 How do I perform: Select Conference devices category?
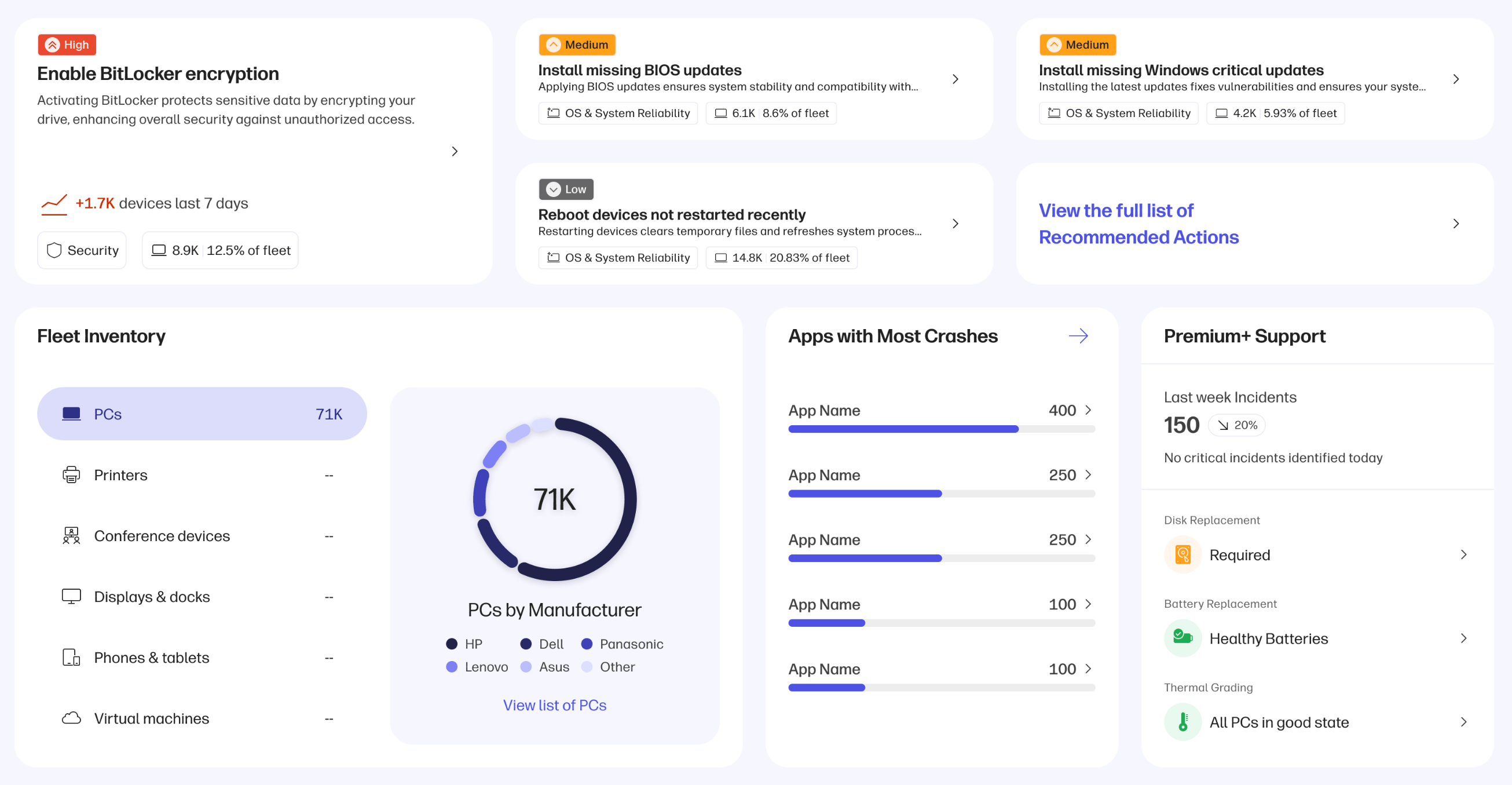click(202, 535)
